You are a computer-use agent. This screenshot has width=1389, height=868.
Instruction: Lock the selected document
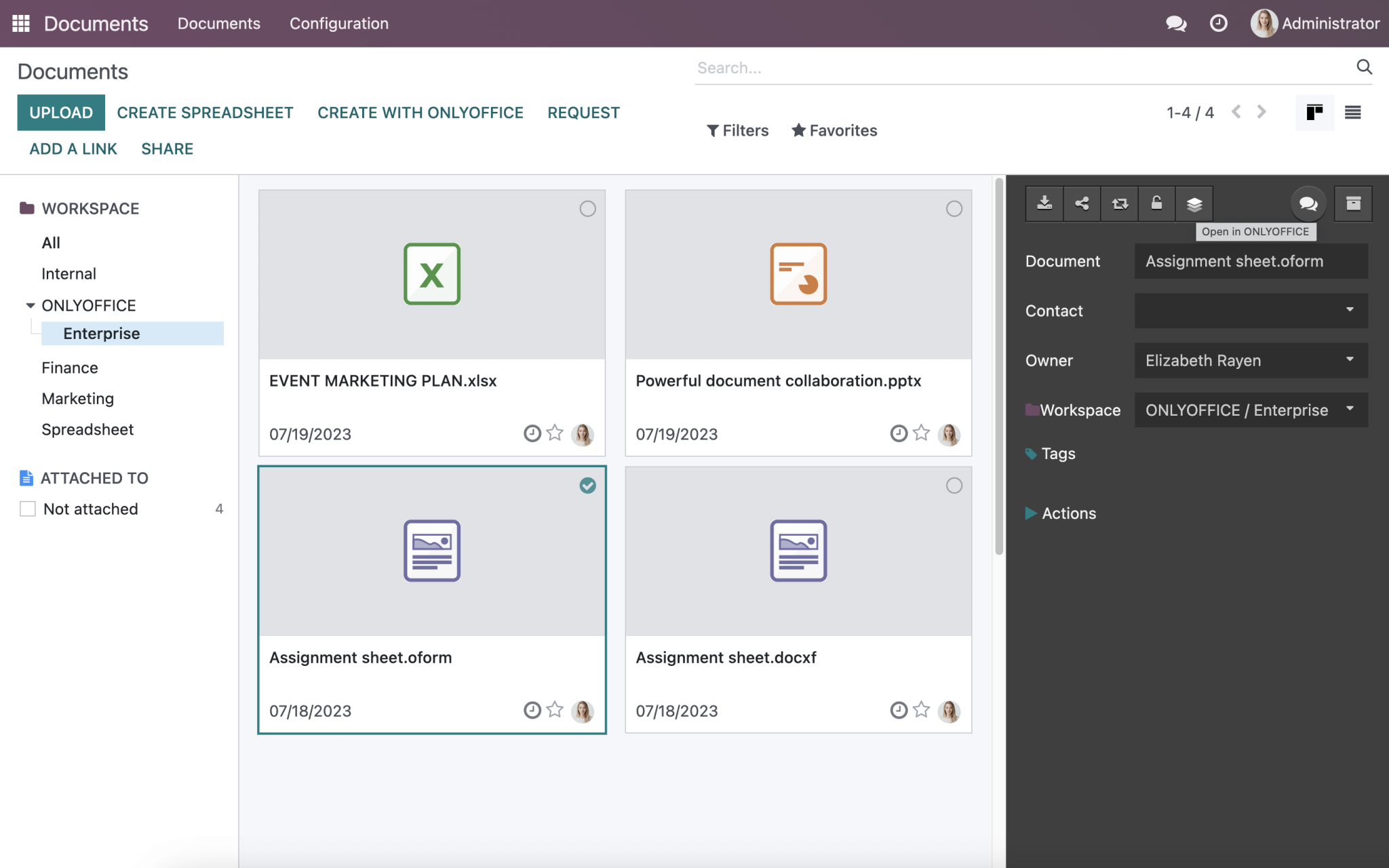pos(1156,203)
